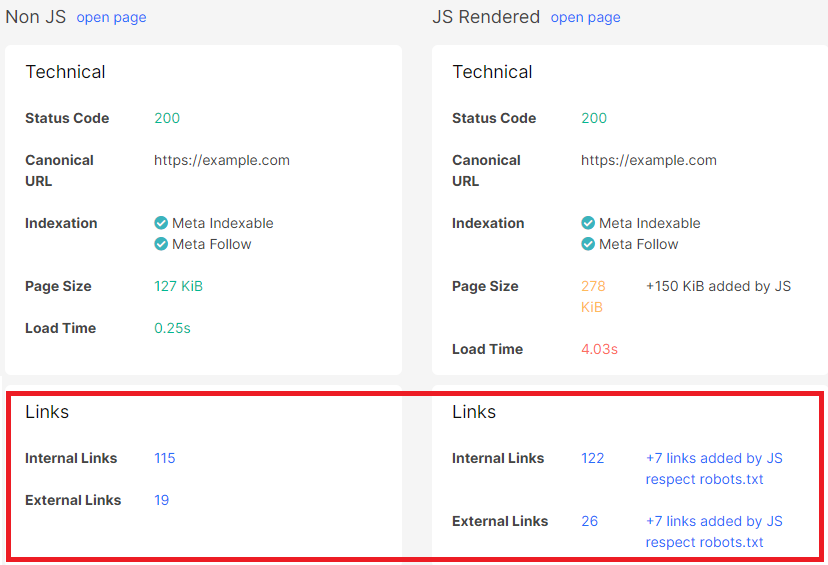
Task: Click Status Code 200 in Non JS panel
Action: coord(167,118)
